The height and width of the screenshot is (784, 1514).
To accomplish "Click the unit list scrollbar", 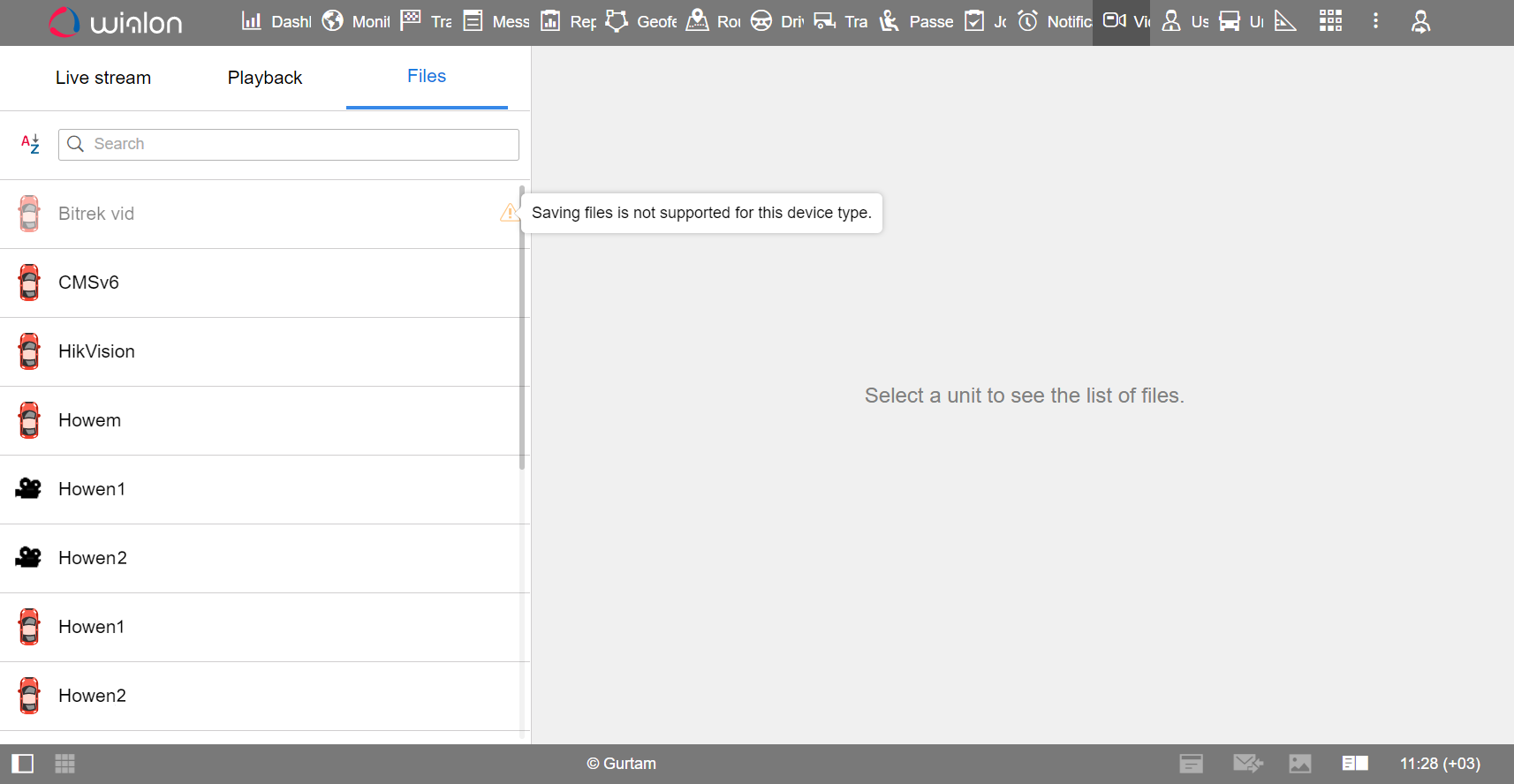I will (x=522, y=327).
